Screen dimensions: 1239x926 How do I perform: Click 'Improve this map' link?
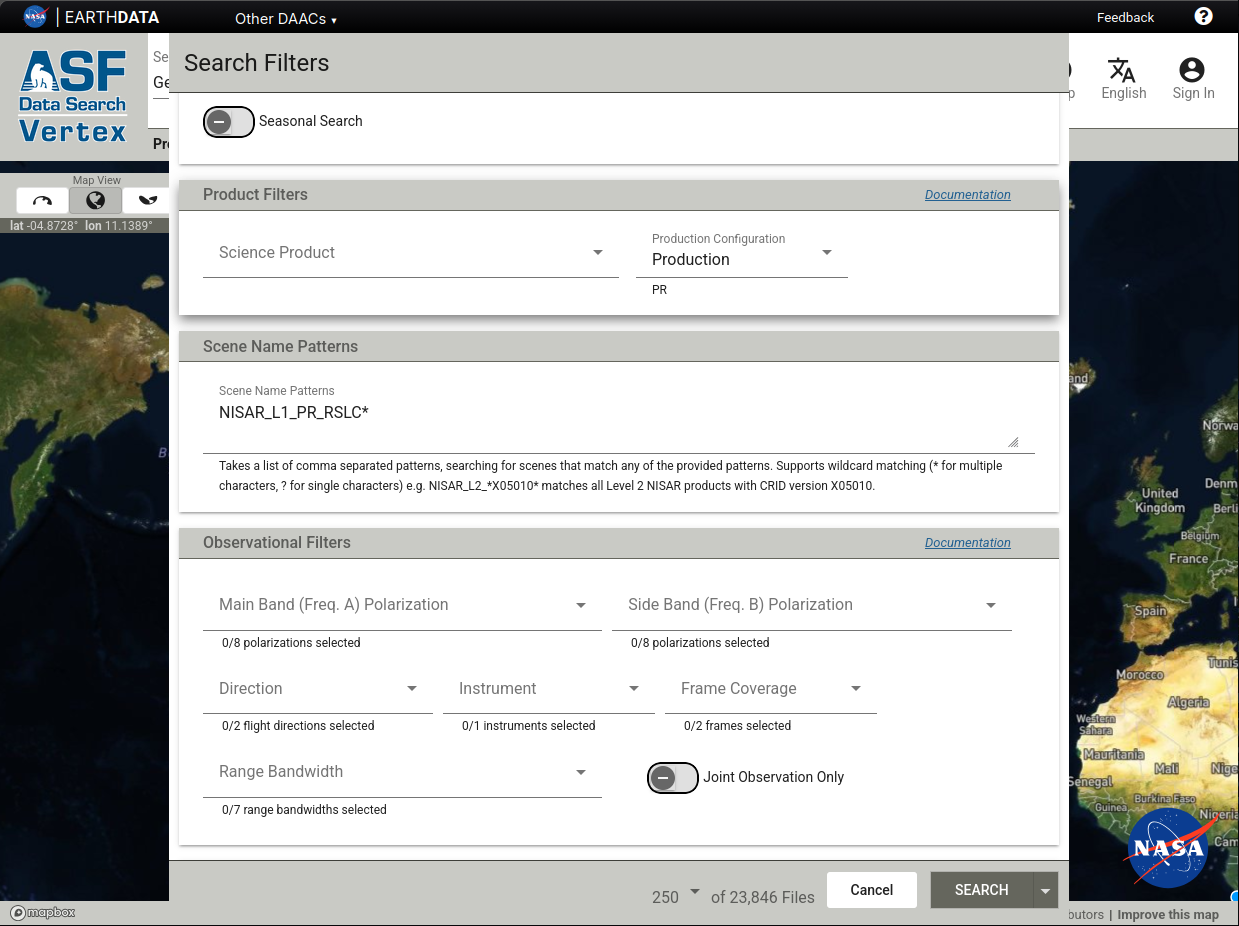coord(1168,915)
